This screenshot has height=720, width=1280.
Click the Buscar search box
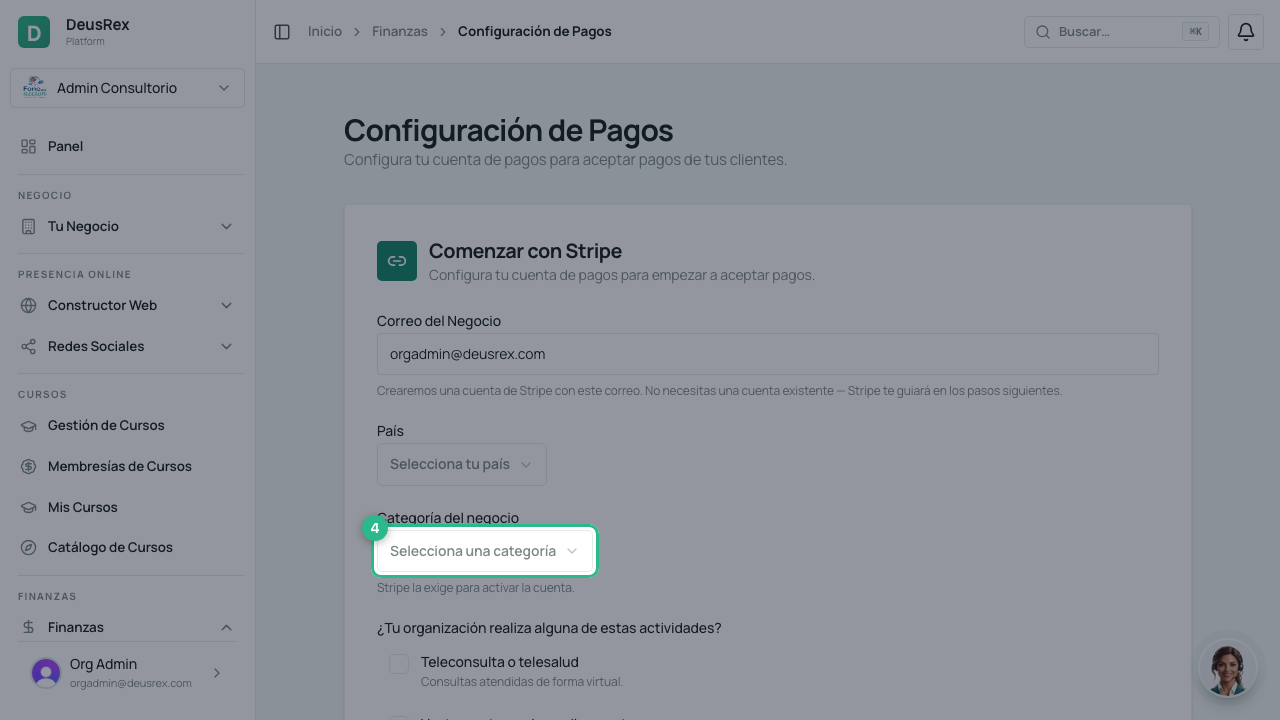[x=1122, y=32]
